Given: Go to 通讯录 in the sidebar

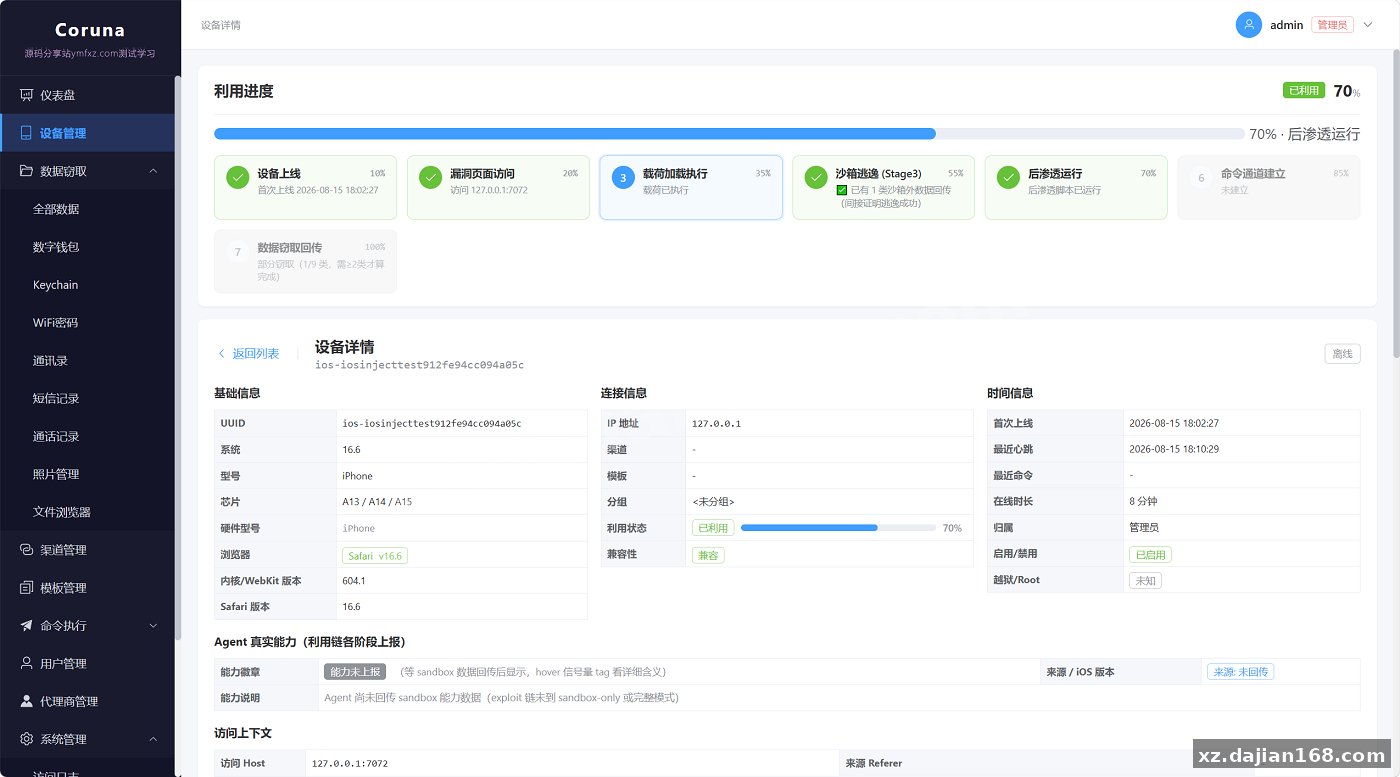Looking at the screenshot, I should pyautogui.click(x=50, y=361).
